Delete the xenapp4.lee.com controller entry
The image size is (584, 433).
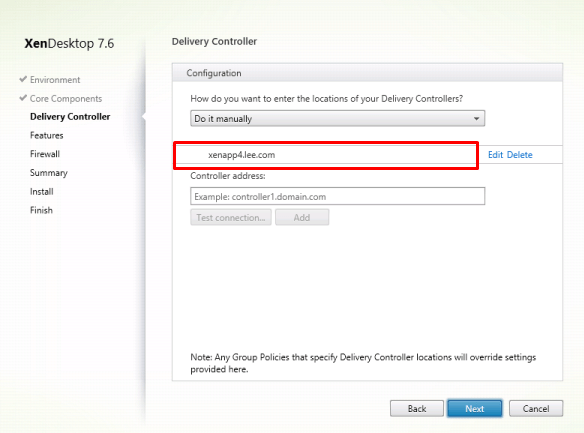click(x=520, y=155)
